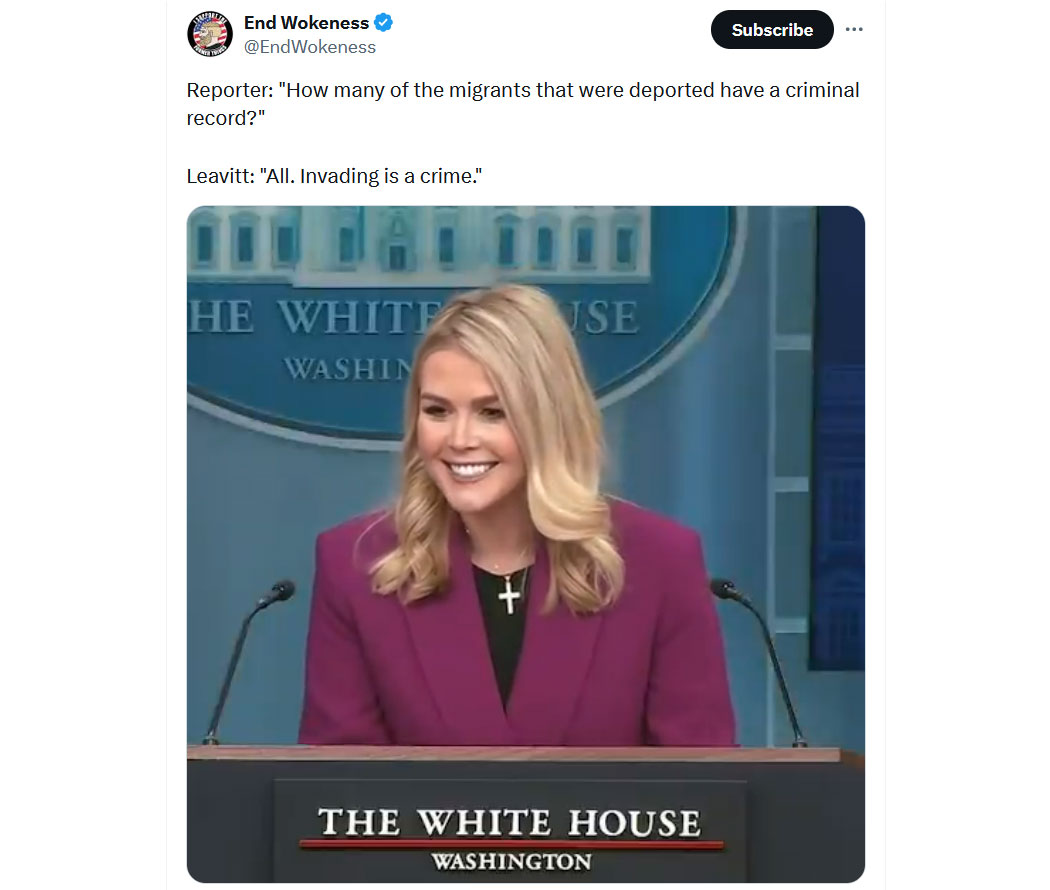This screenshot has height=890, width=1050.
Task: Click the cross necklace in the video
Action: click(510, 595)
